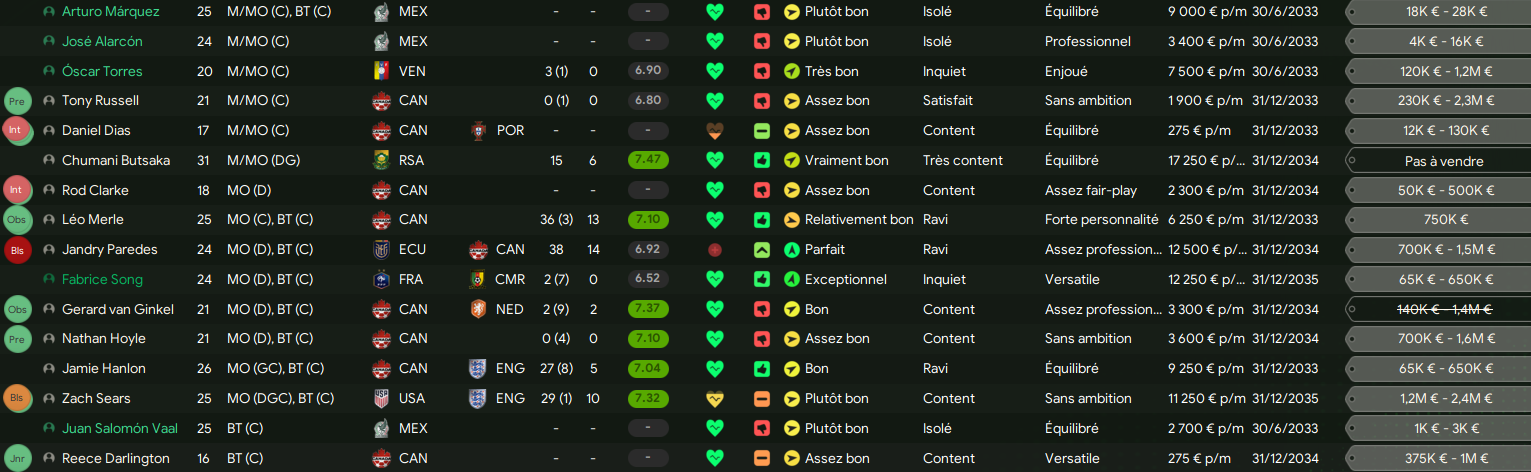Click the green heart icon in Chumani Butsaka row
The height and width of the screenshot is (472, 1531).
tap(714, 160)
